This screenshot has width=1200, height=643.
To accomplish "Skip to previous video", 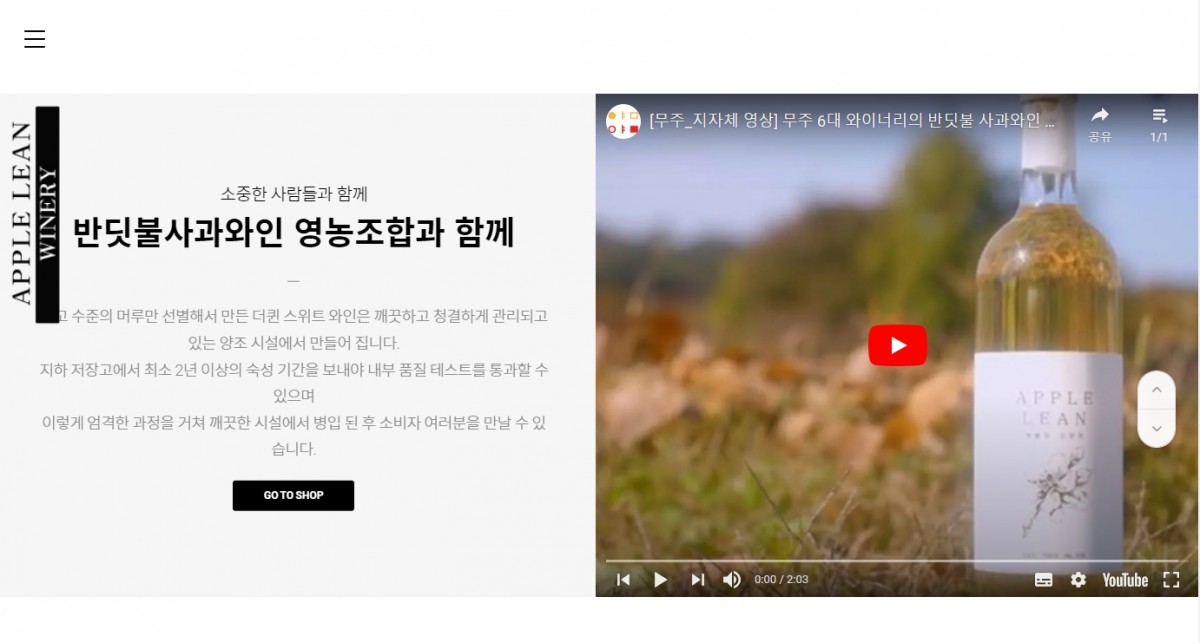I will click(x=623, y=579).
